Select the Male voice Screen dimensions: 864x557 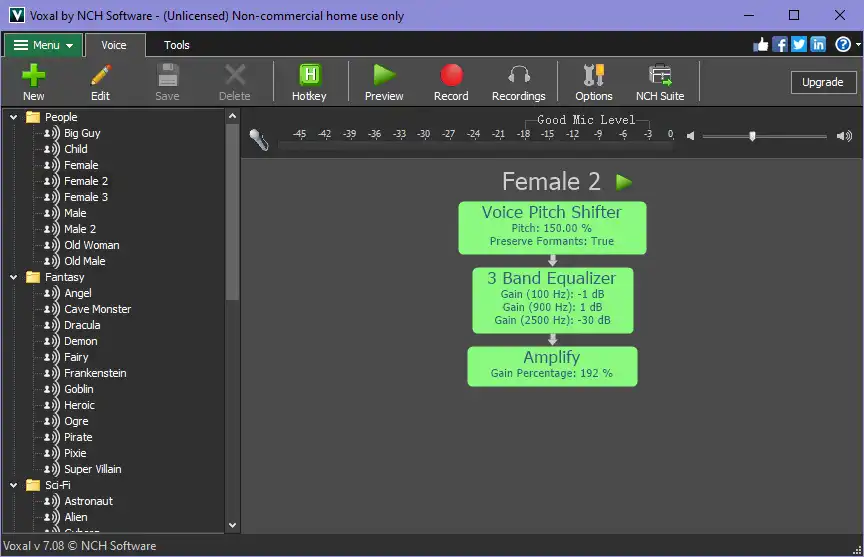(75, 213)
